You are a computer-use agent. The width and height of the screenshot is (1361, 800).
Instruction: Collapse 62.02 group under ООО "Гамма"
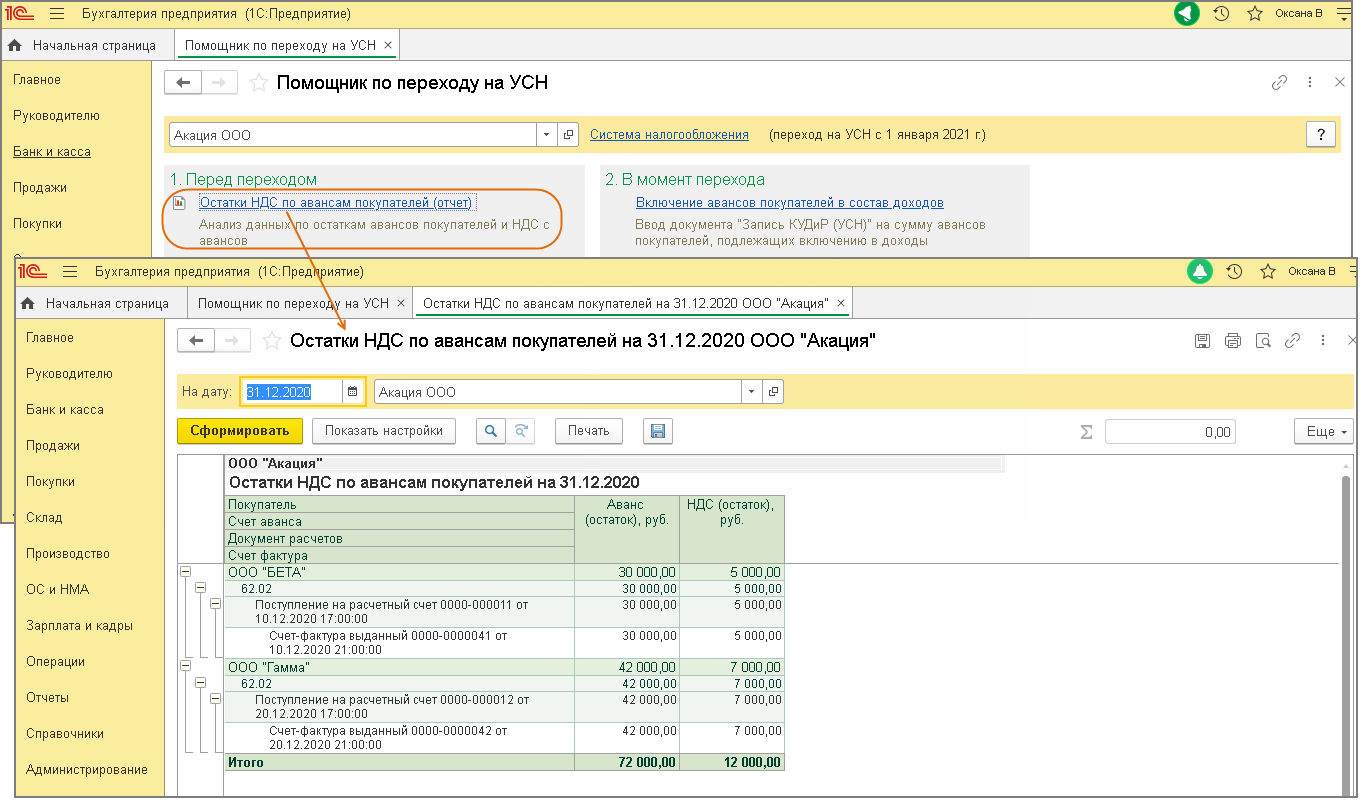point(200,682)
